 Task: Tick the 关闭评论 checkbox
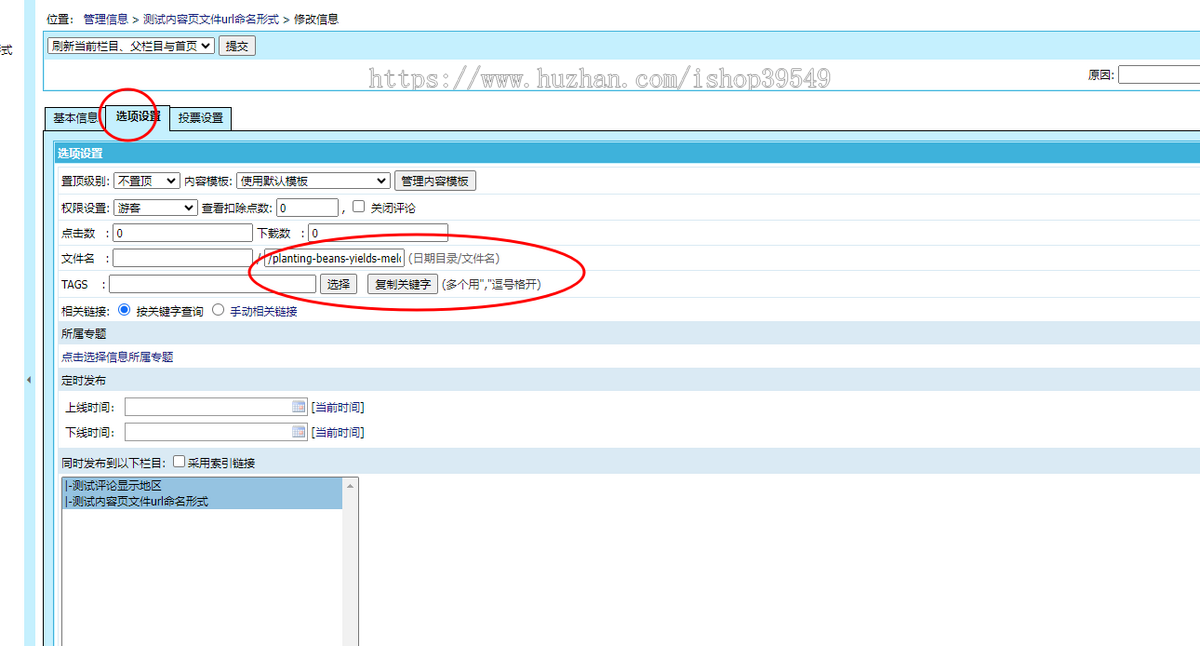359,207
